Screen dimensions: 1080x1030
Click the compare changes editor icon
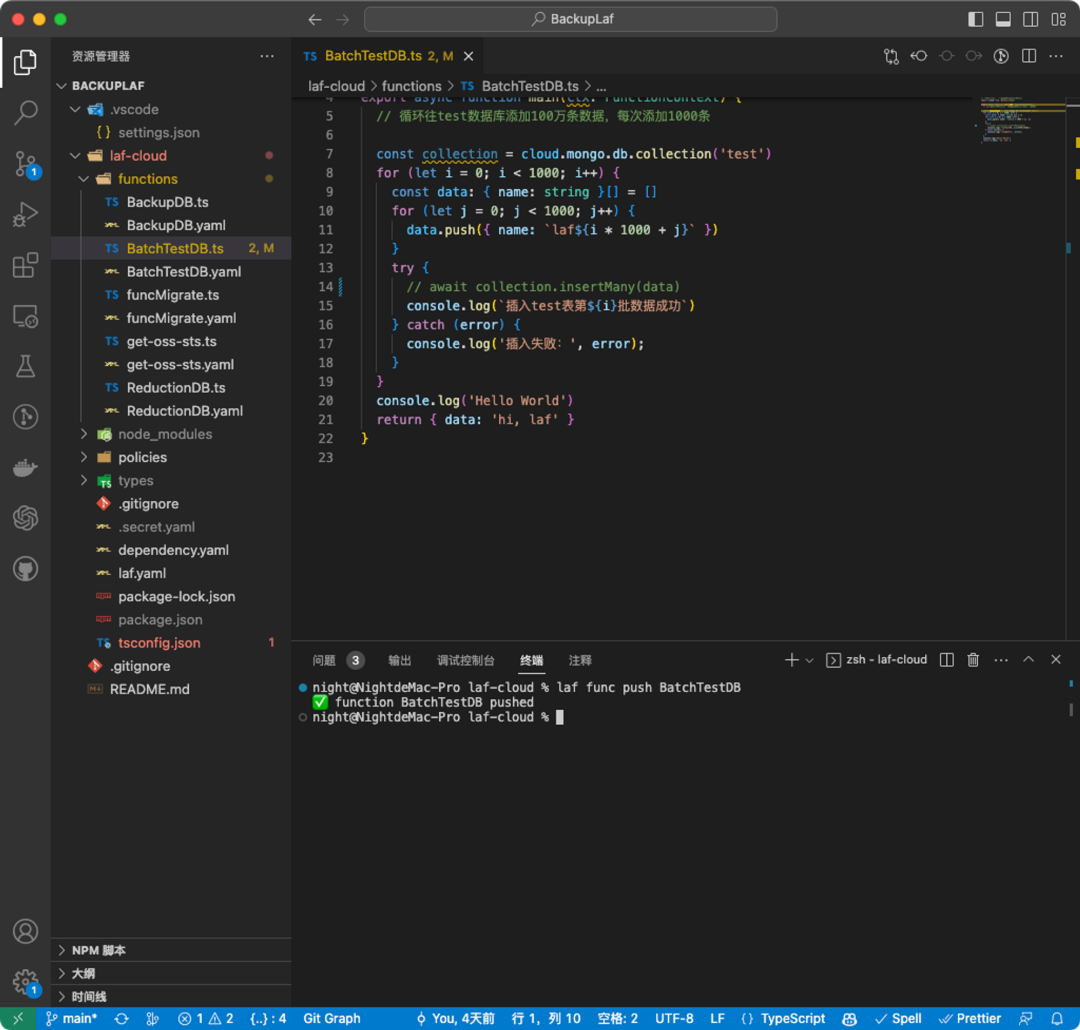click(x=891, y=56)
